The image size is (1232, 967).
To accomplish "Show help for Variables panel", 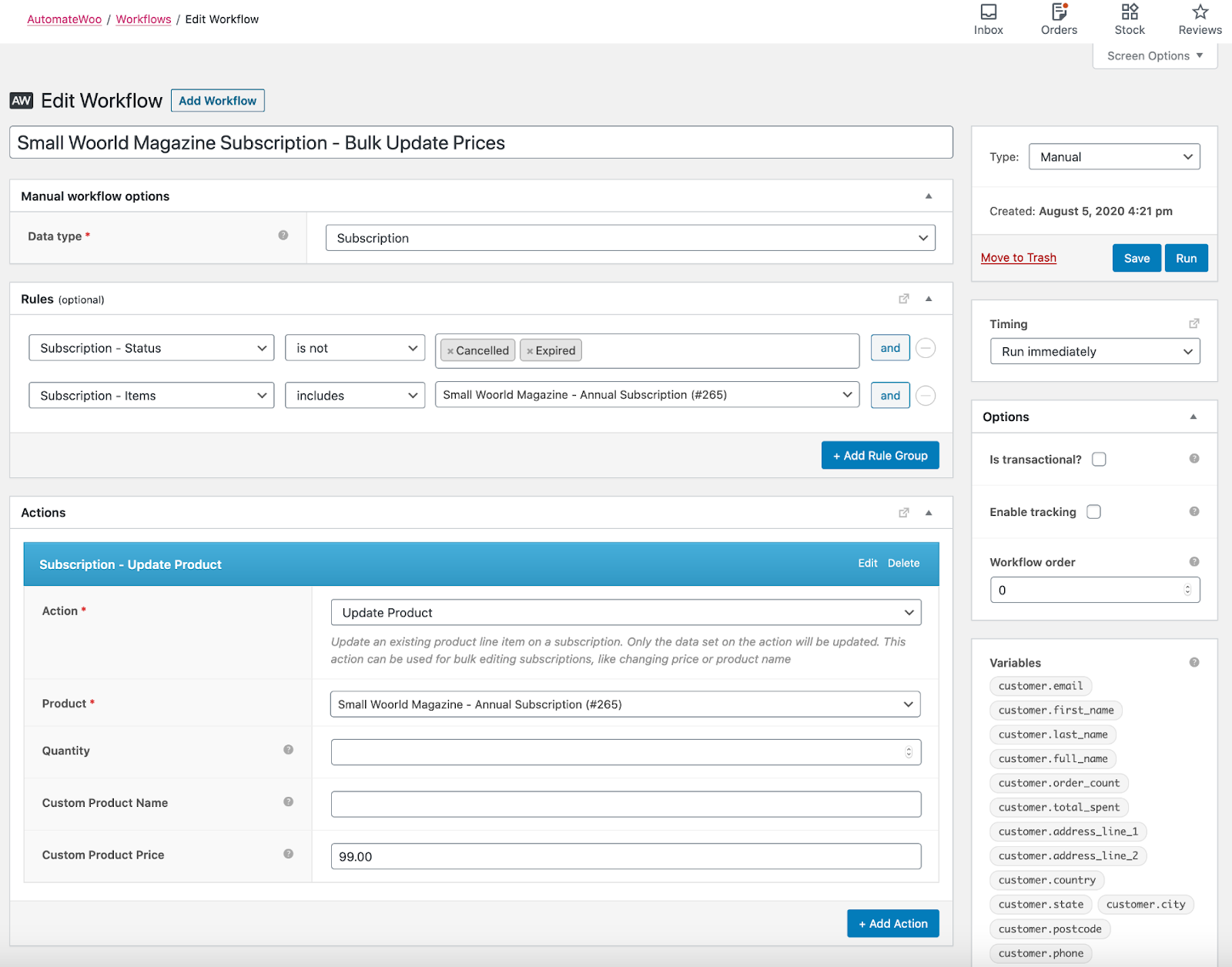I will point(1194,662).
